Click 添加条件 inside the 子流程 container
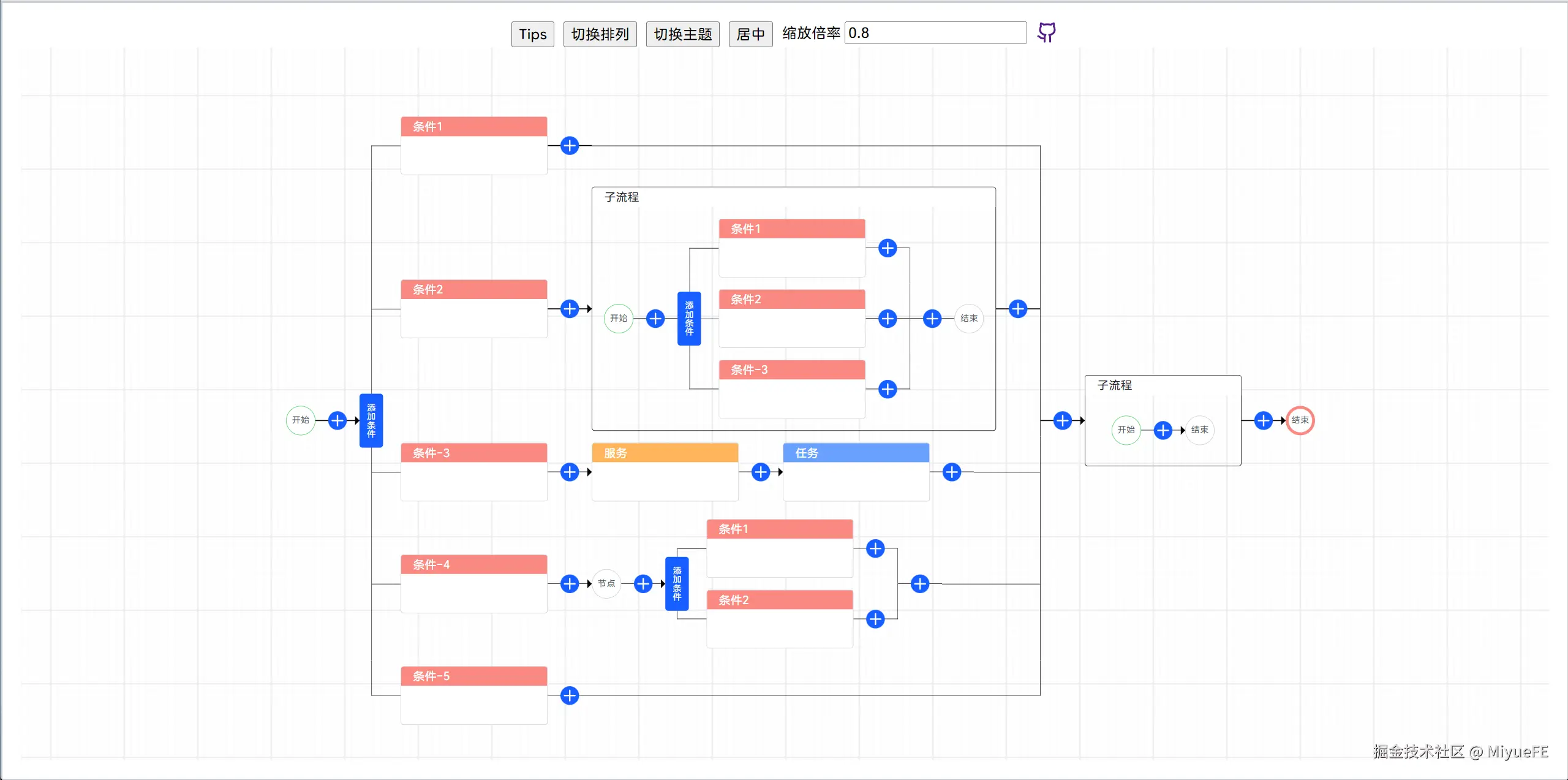1568x780 pixels. click(x=688, y=318)
